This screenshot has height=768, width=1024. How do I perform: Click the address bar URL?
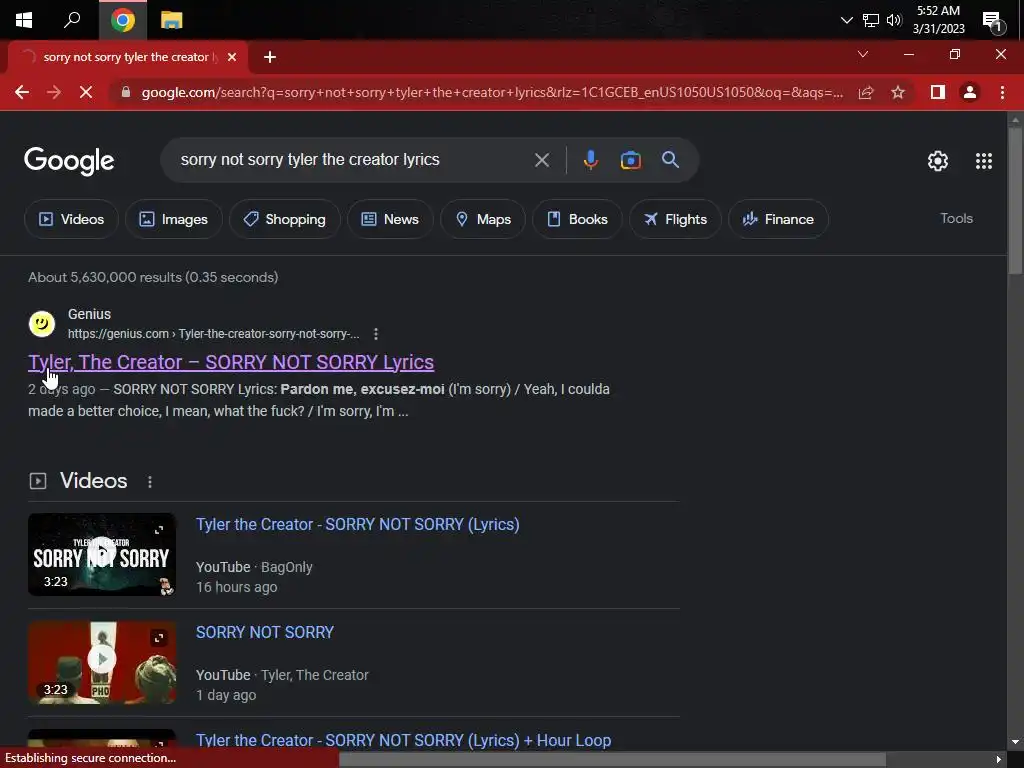click(492, 92)
